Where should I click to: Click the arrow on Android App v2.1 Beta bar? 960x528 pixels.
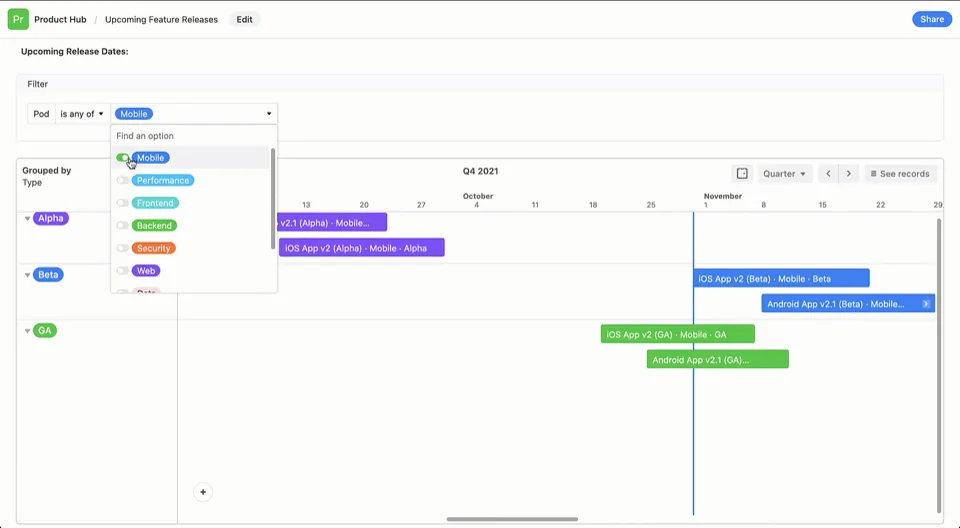[x=926, y=304]
